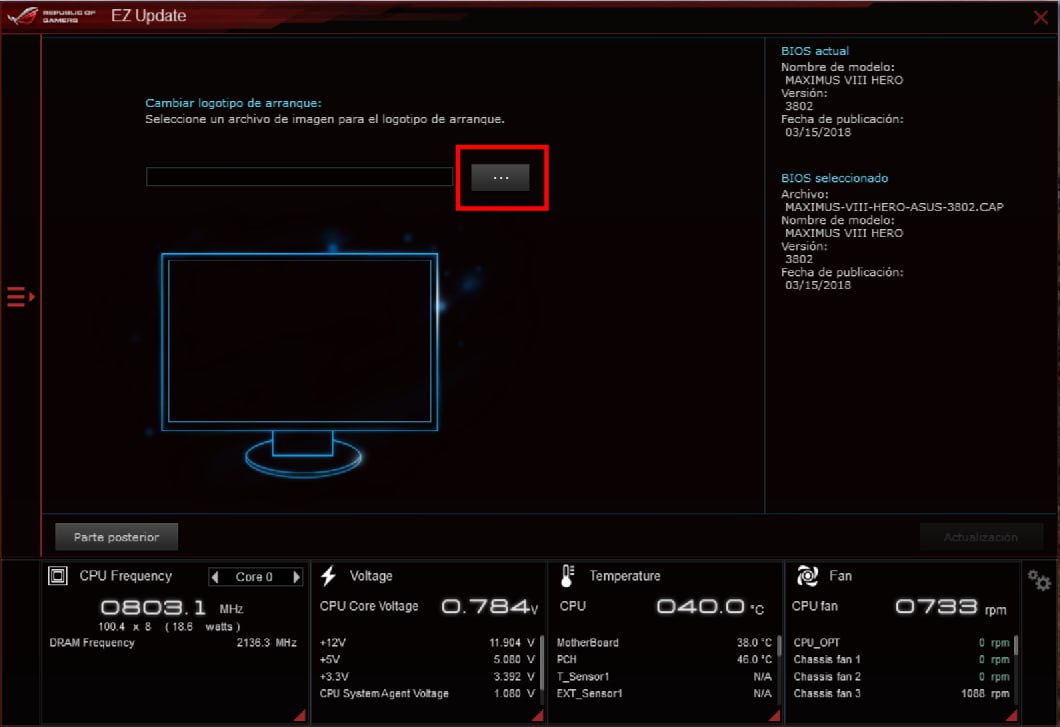Expand the Voltage panel corner triangle
Screen dimensions: 1060x727
[537, 715]
